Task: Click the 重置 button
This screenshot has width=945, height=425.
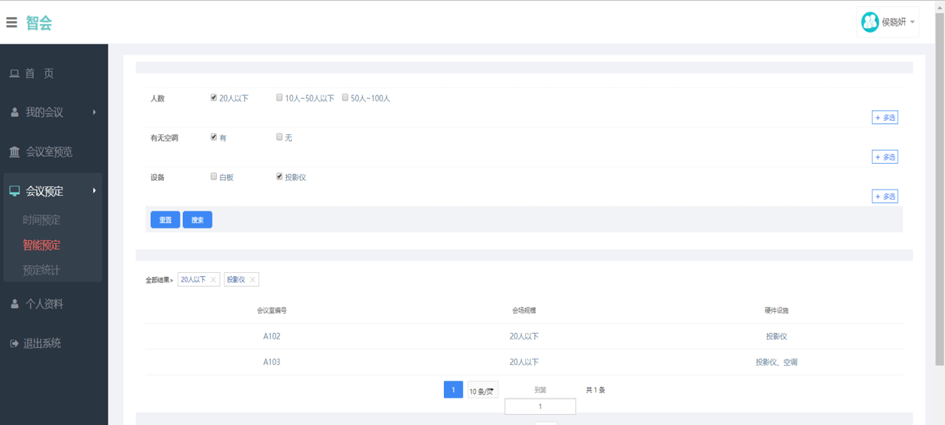Action: pyautogui.click(x=165, y=220)
